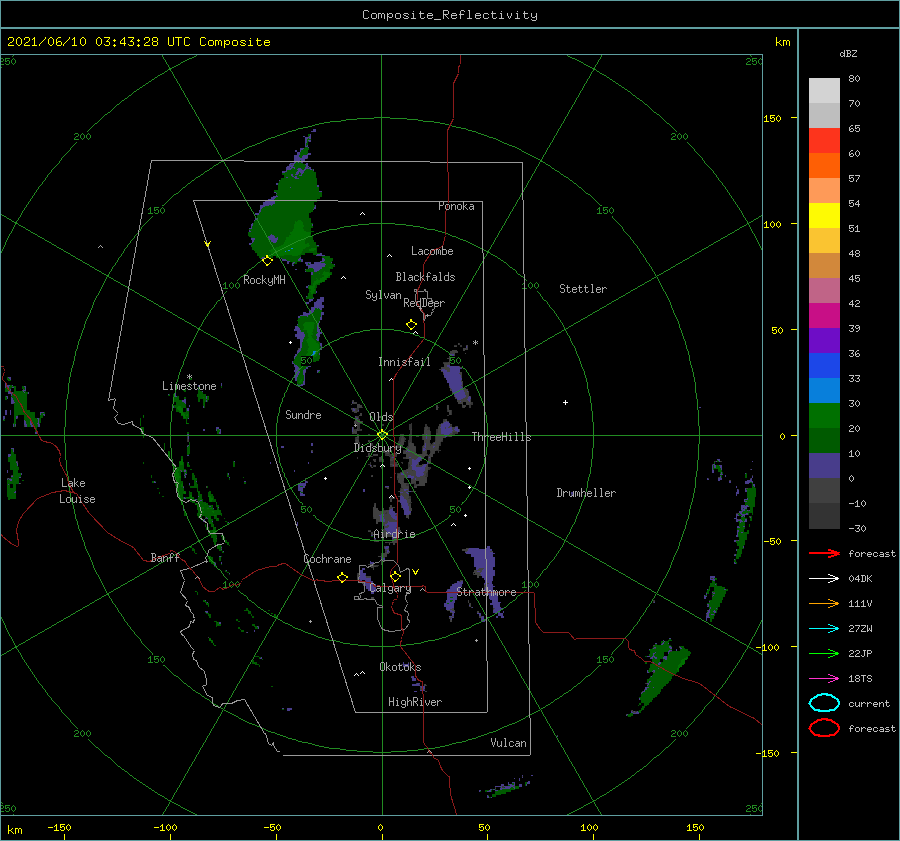Image resolution: width=900 pixels, height=841 pixels.
Task: Click the yellow diamond marker below RedDeer
Action: 411,325
